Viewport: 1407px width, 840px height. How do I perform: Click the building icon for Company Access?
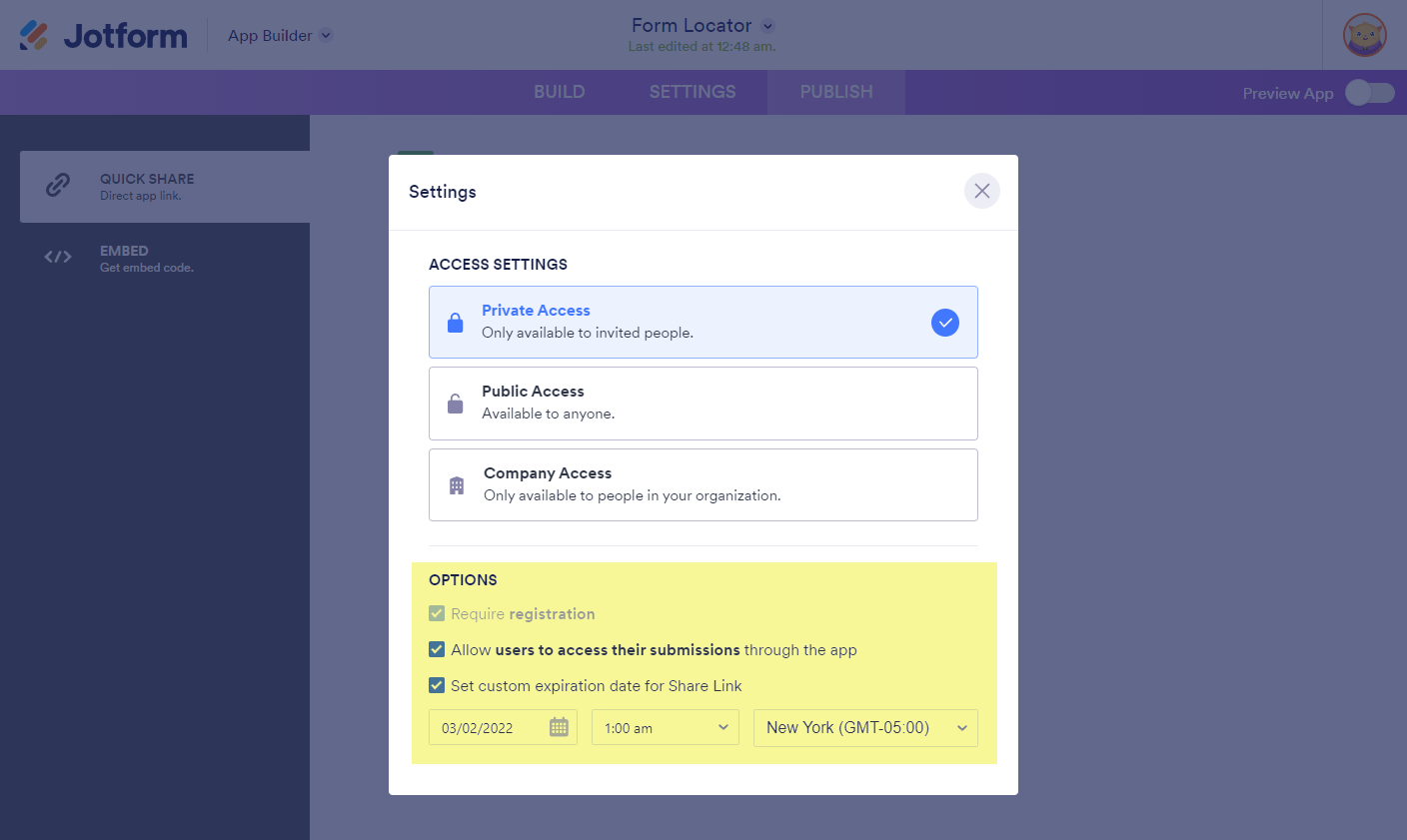pos(457,485)
